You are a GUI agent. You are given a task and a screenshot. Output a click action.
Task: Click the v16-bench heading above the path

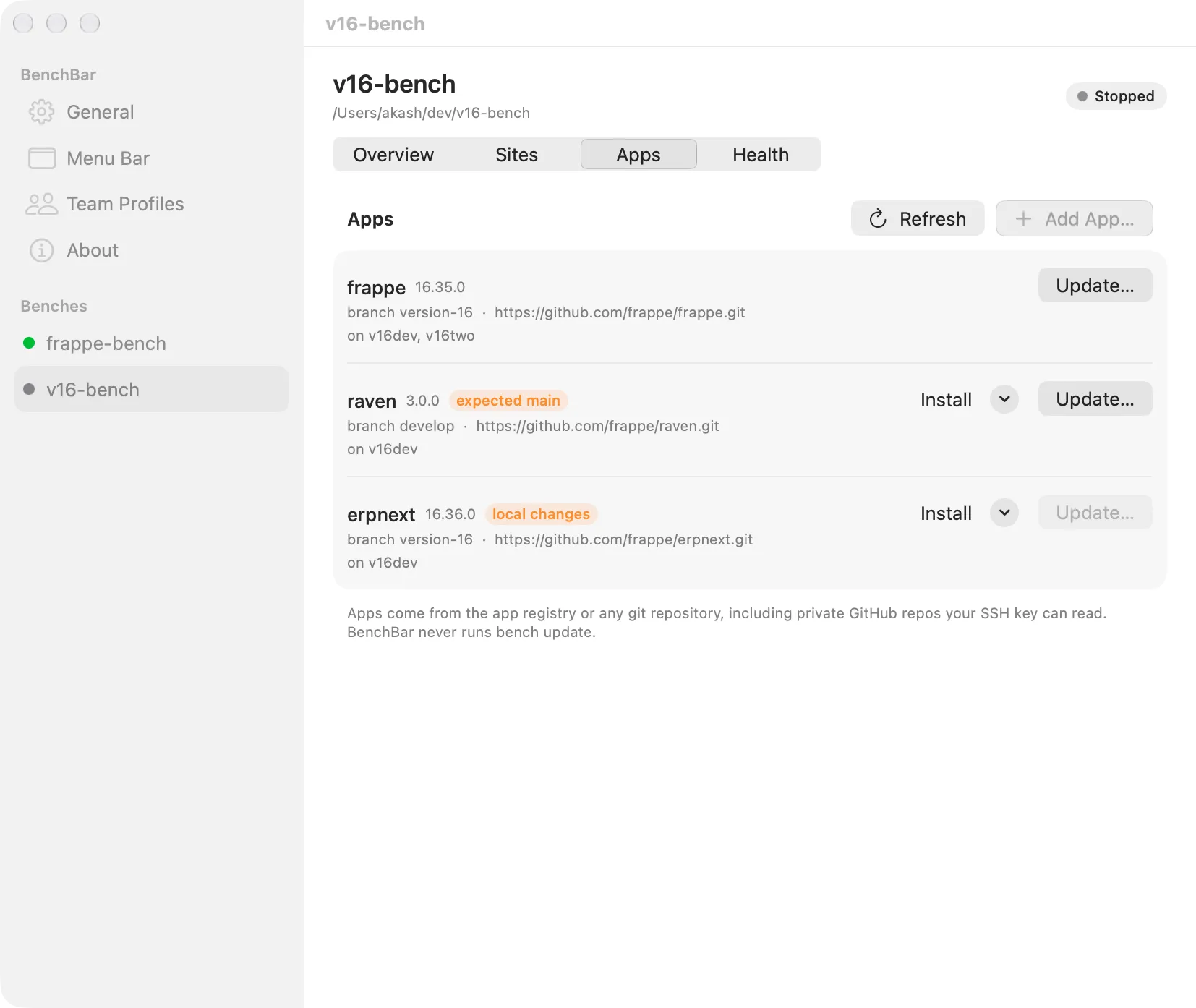[394, 84]
